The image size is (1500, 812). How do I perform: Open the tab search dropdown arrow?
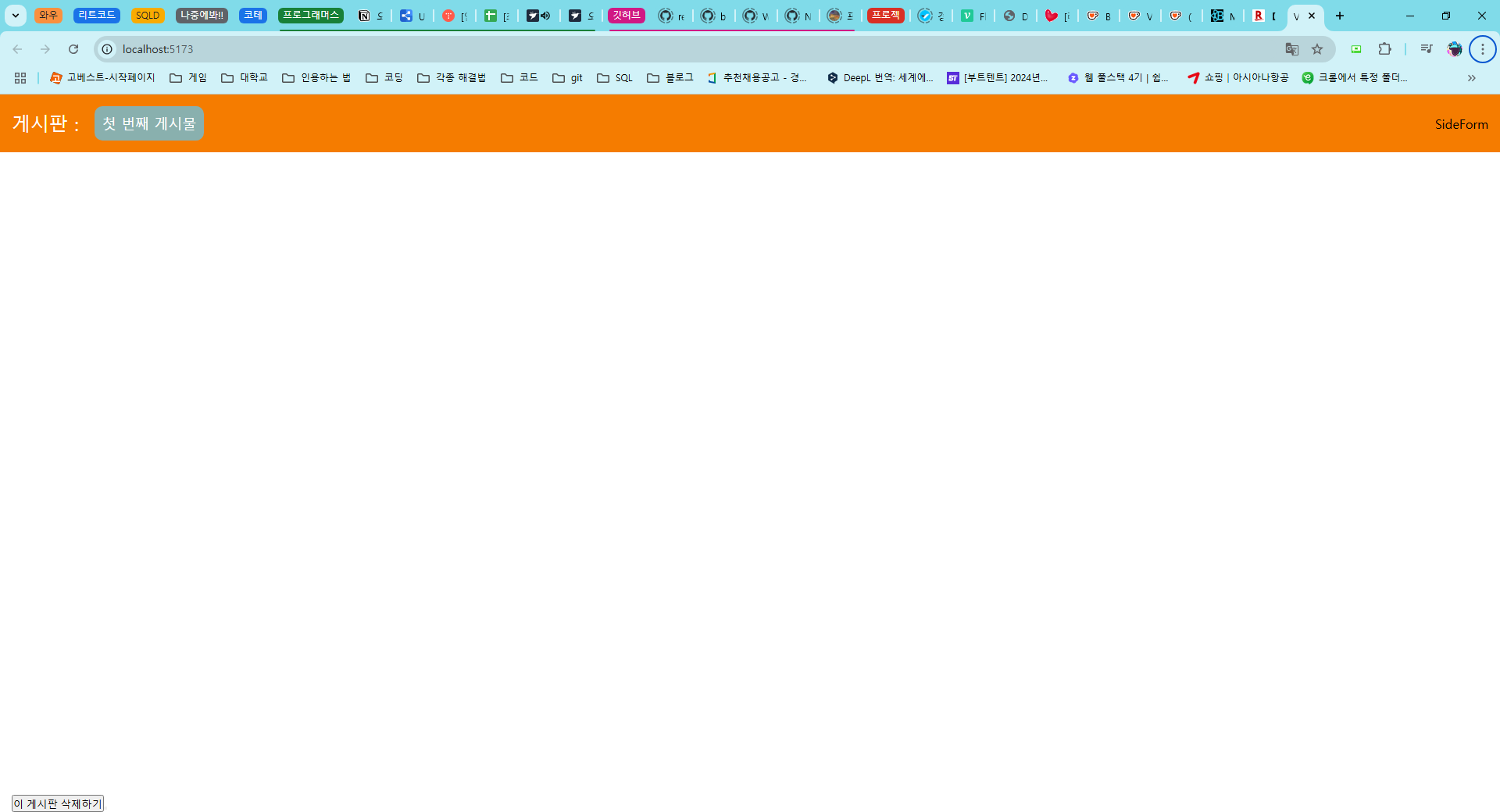(x=15, y=16)
